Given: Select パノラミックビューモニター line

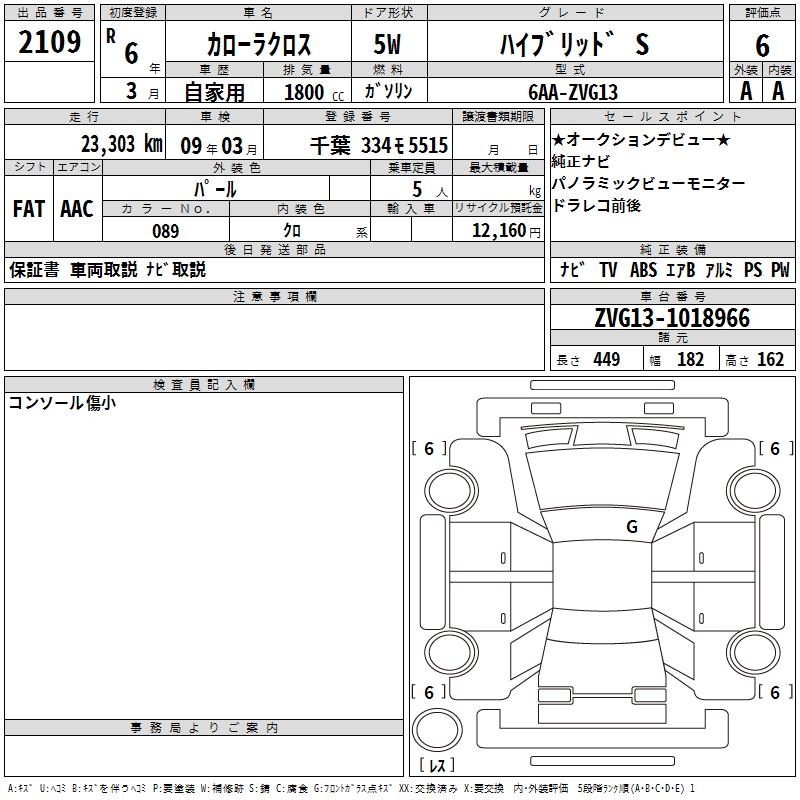Looking at the screenshot, I should coord(648,183).
